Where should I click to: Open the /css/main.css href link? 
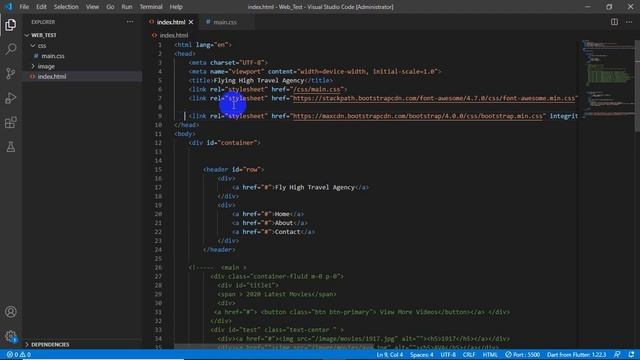tap(318, 89)
